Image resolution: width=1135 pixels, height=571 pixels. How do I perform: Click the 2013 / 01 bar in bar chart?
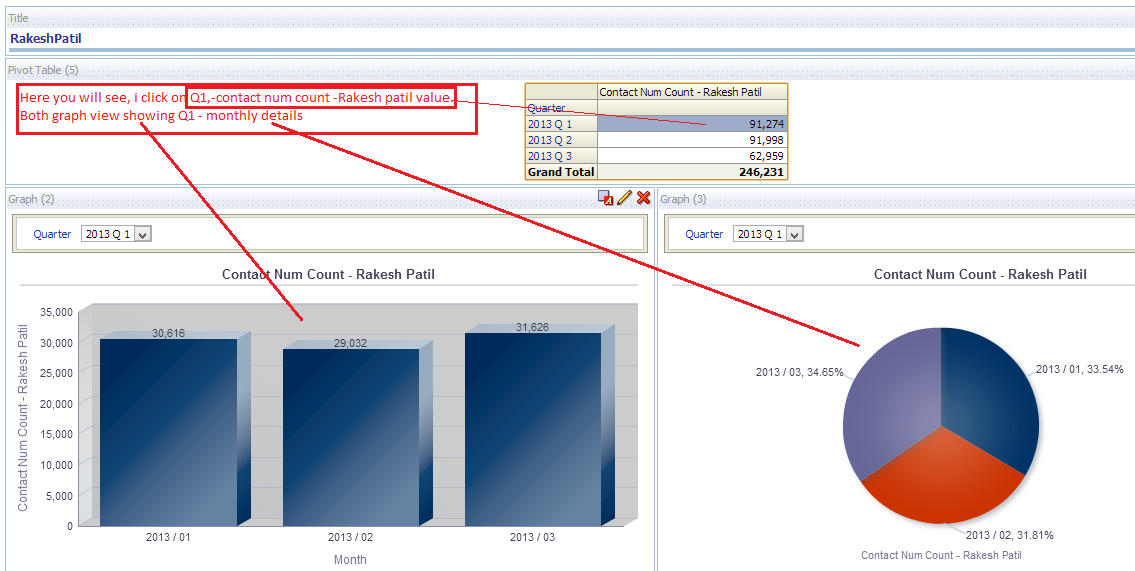[x=169, y=432]
